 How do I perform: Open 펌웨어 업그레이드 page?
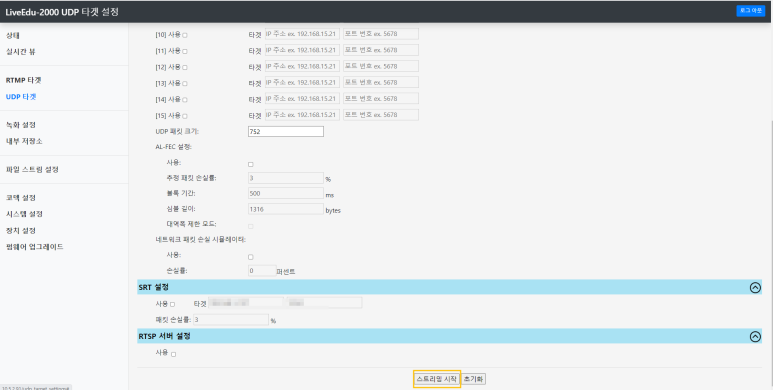pos(35,247)
